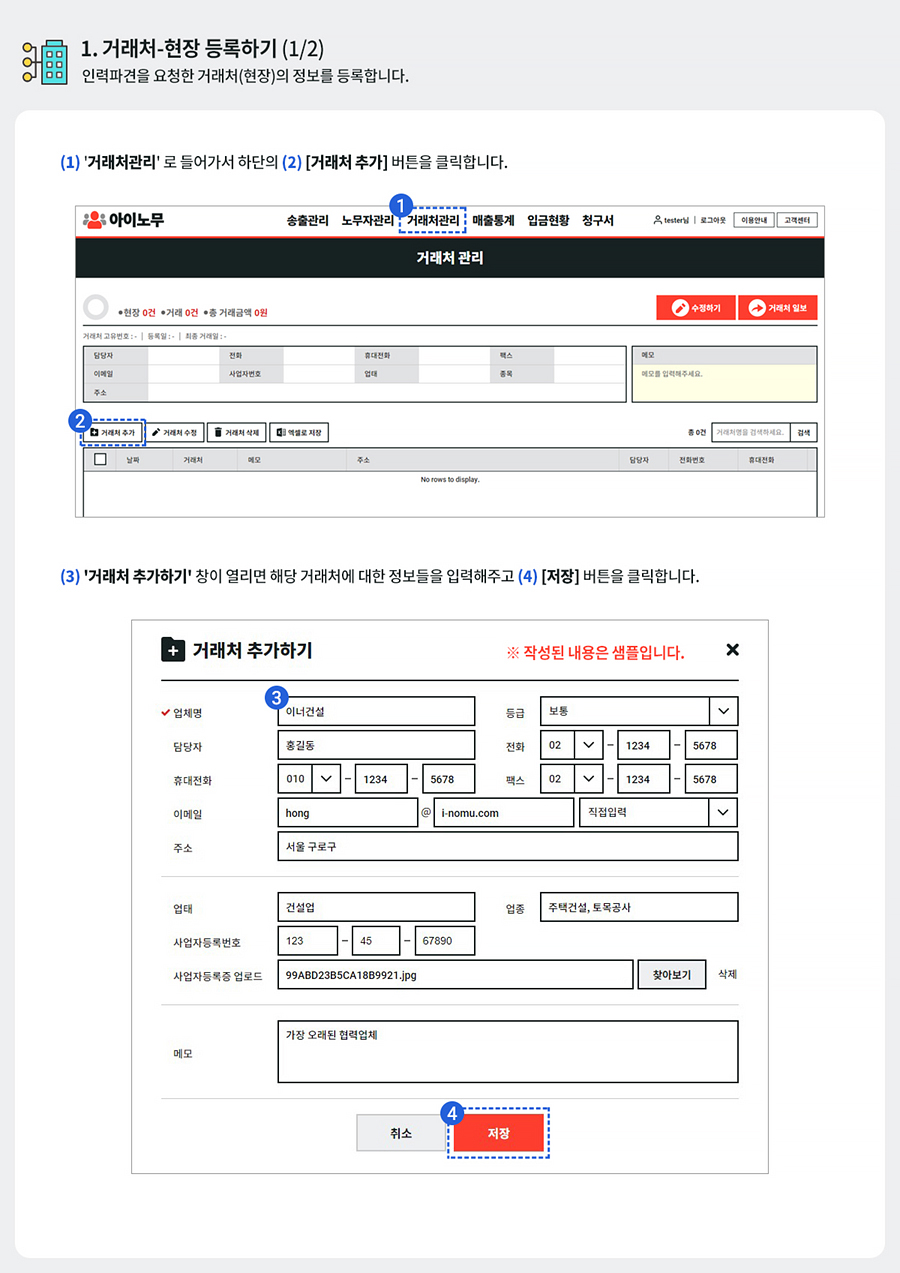Open the 입금현황 menu
The width and height of the screenshot is (900, 1273).
point(548,220)
